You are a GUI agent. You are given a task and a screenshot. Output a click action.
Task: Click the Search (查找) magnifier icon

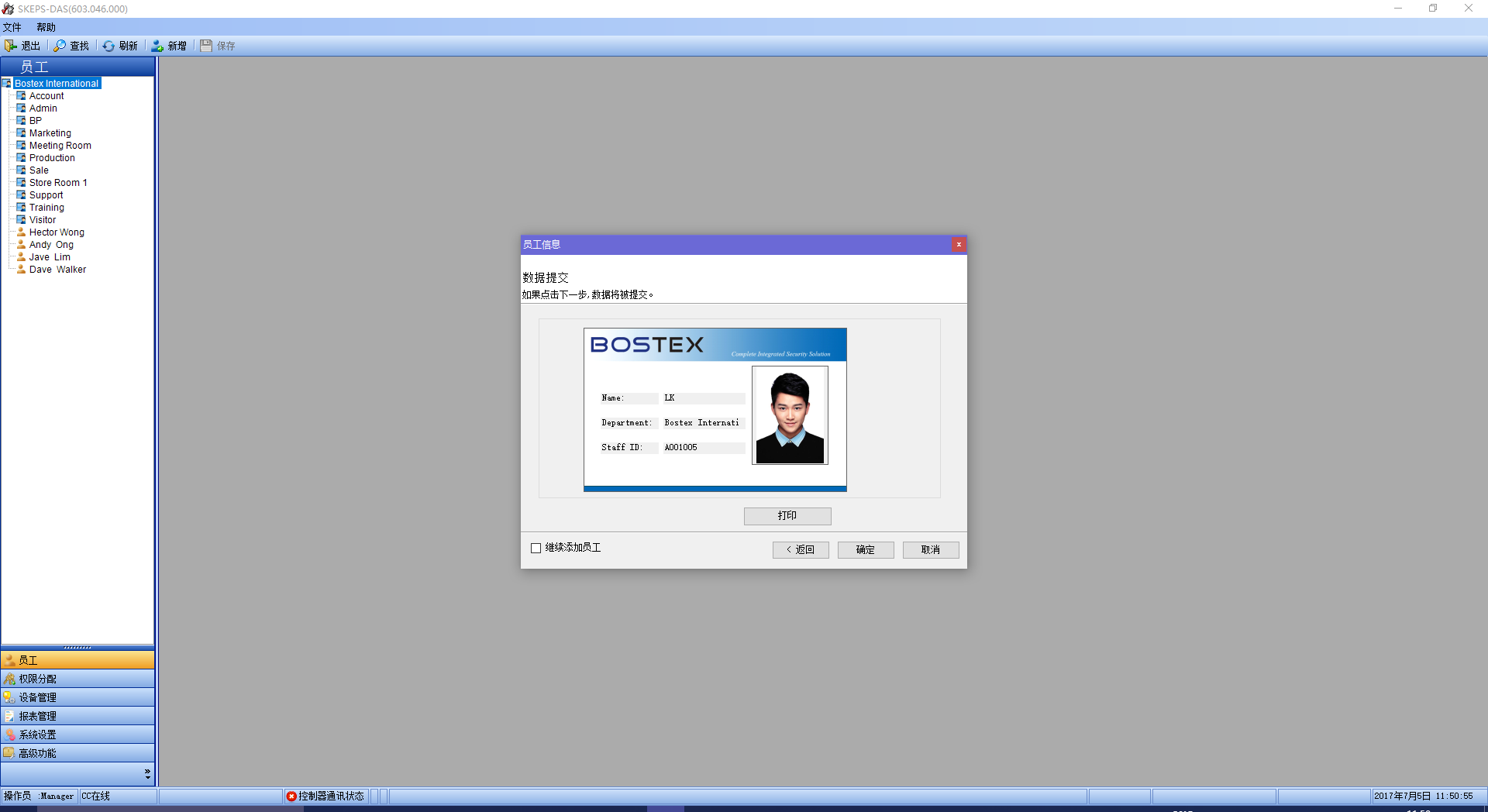60,46
